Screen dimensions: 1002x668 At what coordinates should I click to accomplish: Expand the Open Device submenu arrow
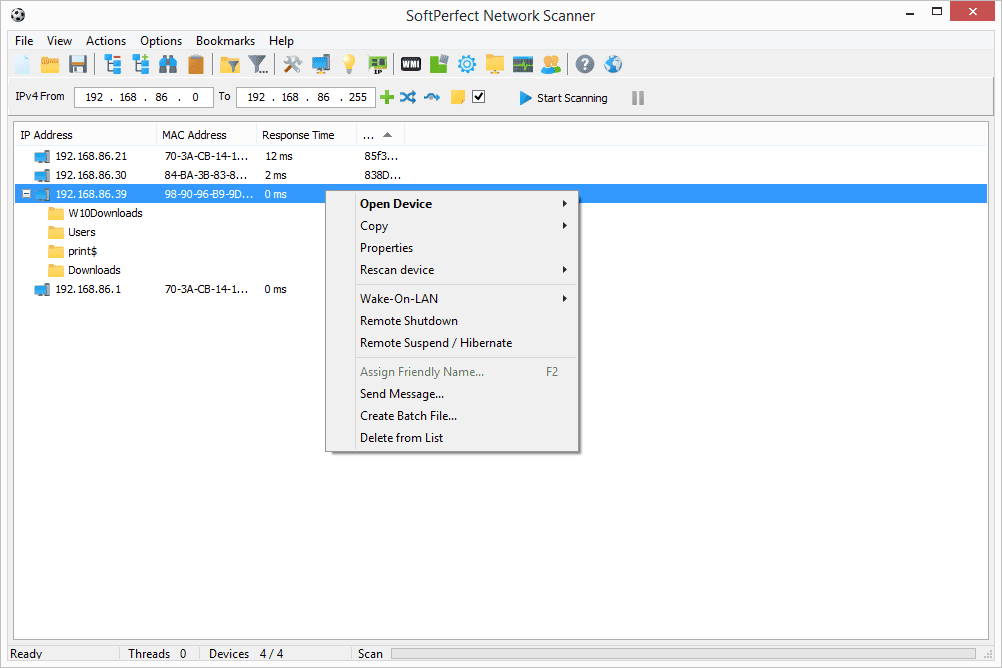(x=564, y=203)
